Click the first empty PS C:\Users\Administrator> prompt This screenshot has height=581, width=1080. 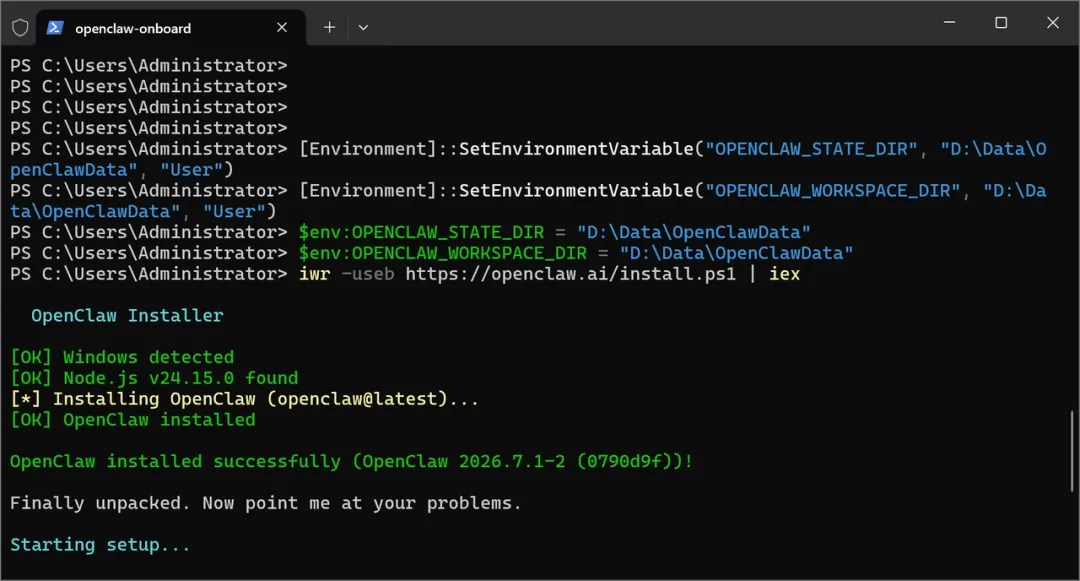148,65
